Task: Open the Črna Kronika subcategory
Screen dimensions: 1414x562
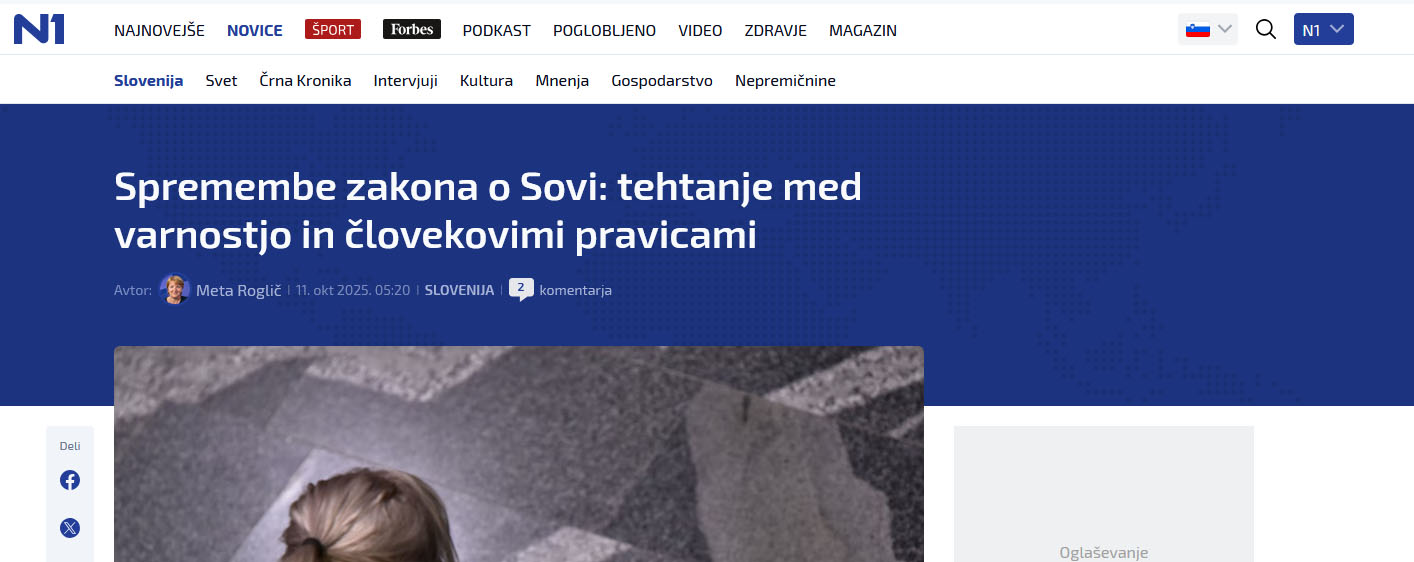Action: pos(305,81)
